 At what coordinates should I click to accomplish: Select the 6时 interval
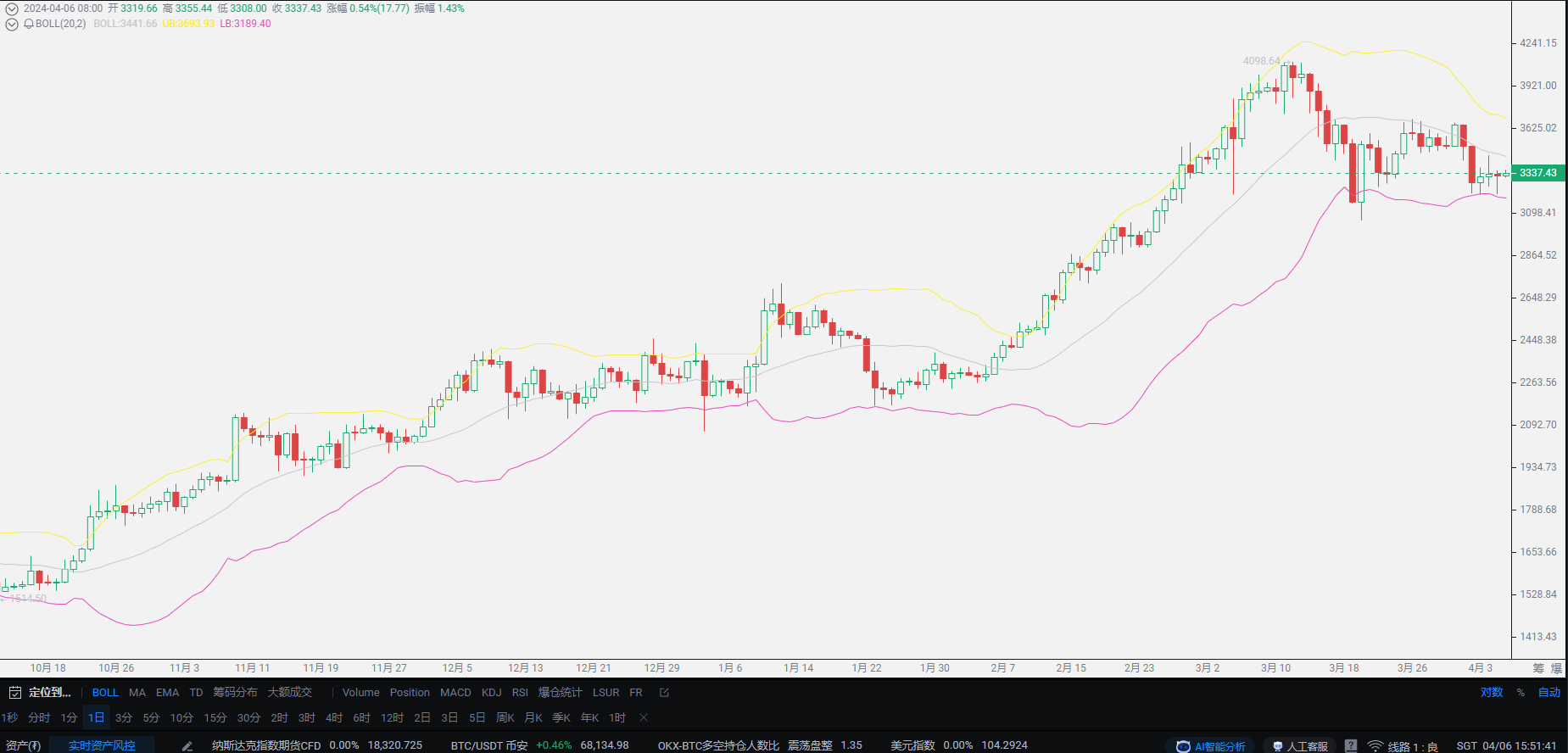click(362, 717)
